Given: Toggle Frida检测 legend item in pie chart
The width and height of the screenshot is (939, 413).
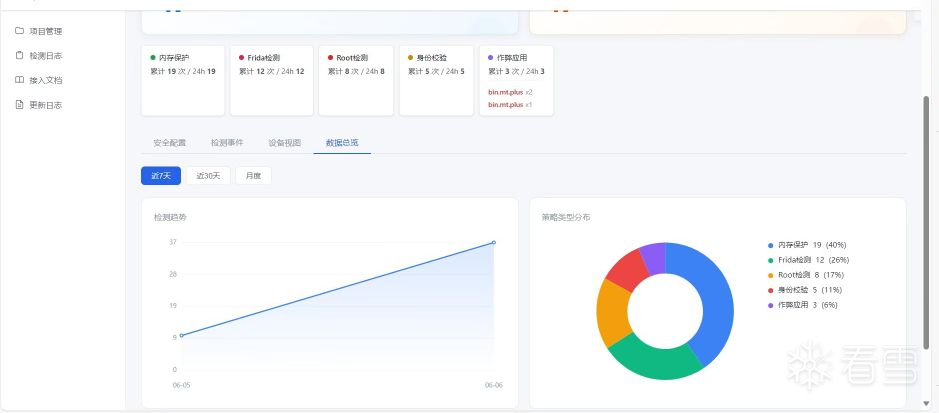Looking at the screenshot, I should 808,260.
